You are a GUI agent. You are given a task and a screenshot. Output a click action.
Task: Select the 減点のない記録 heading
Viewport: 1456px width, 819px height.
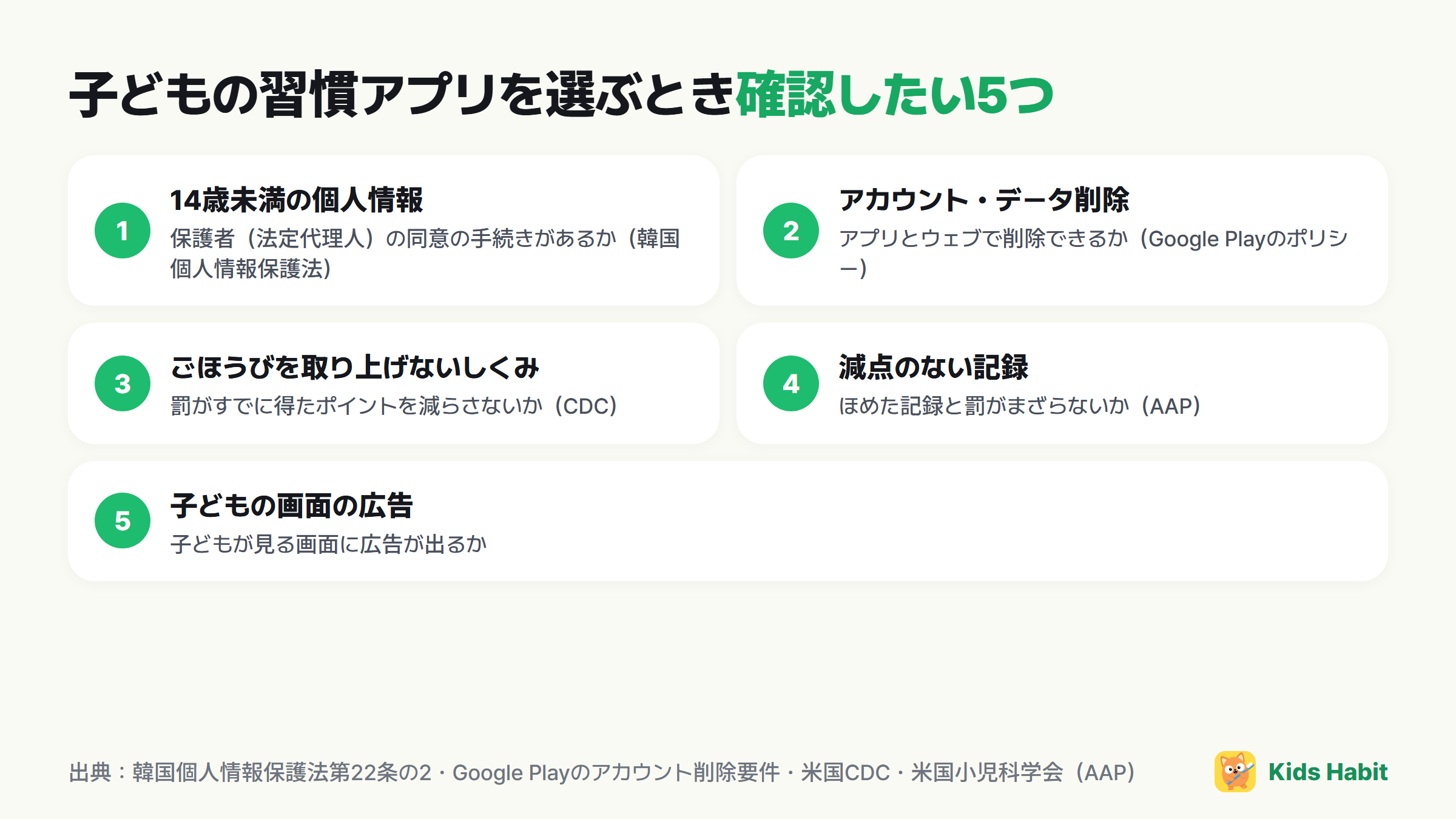click(x=934, y=368)
